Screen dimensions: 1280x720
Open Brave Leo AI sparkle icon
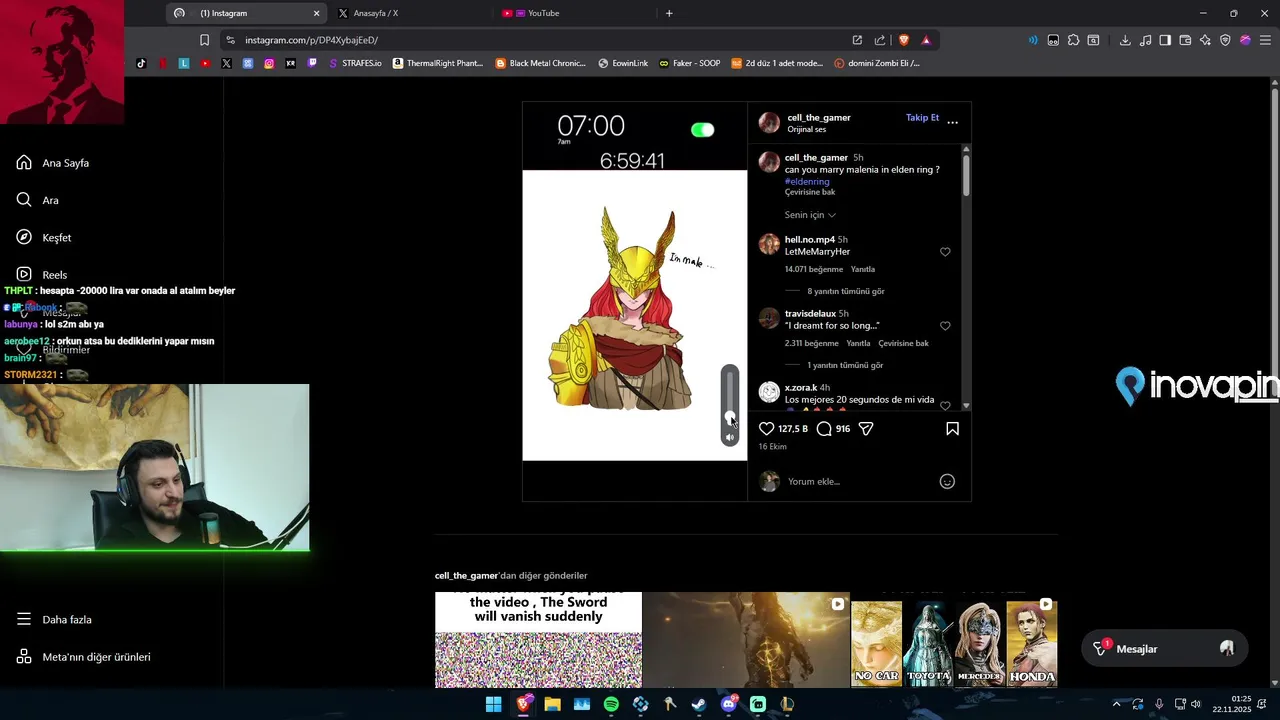1205,40
